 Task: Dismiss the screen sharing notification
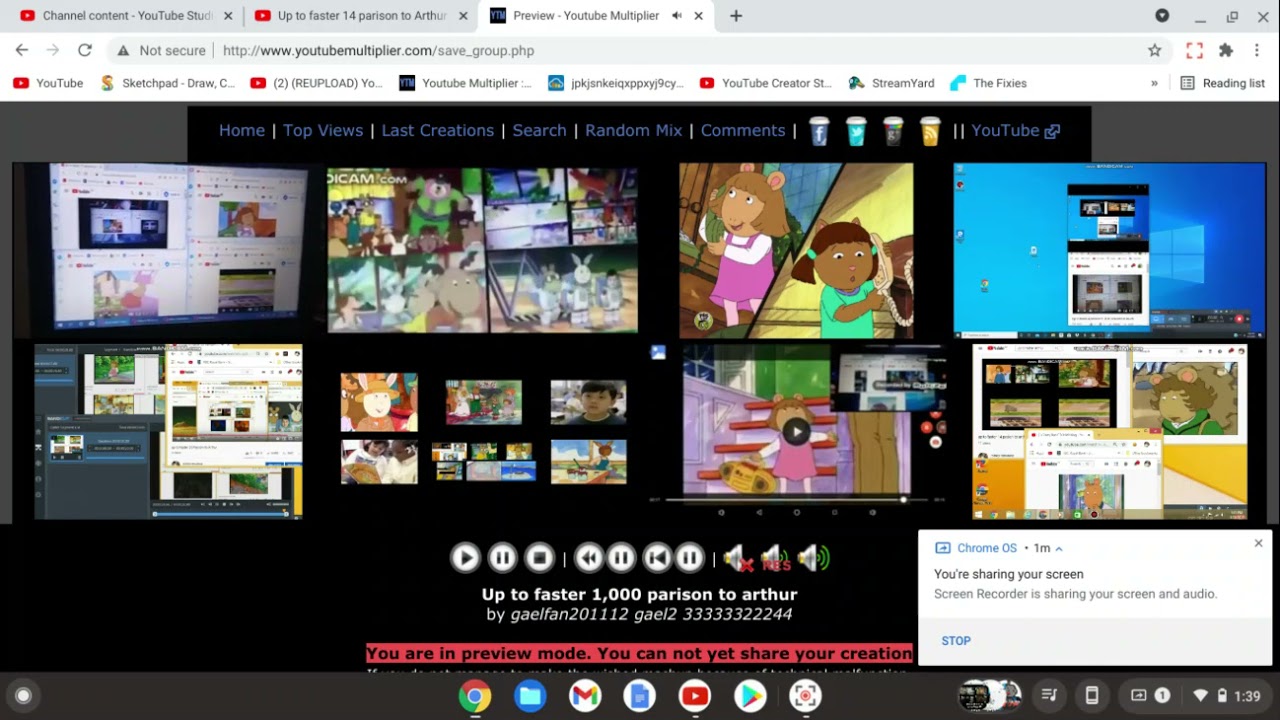click(1258, 543)
